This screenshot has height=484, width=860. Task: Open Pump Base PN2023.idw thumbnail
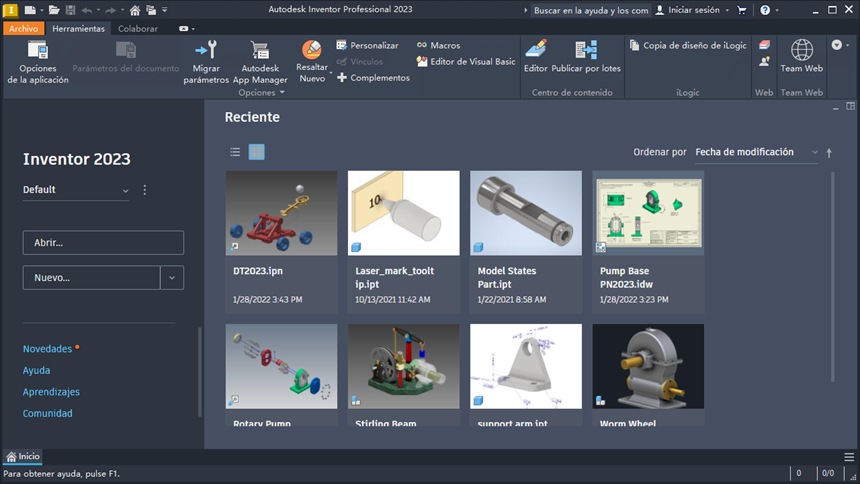[x=648, y=213]
